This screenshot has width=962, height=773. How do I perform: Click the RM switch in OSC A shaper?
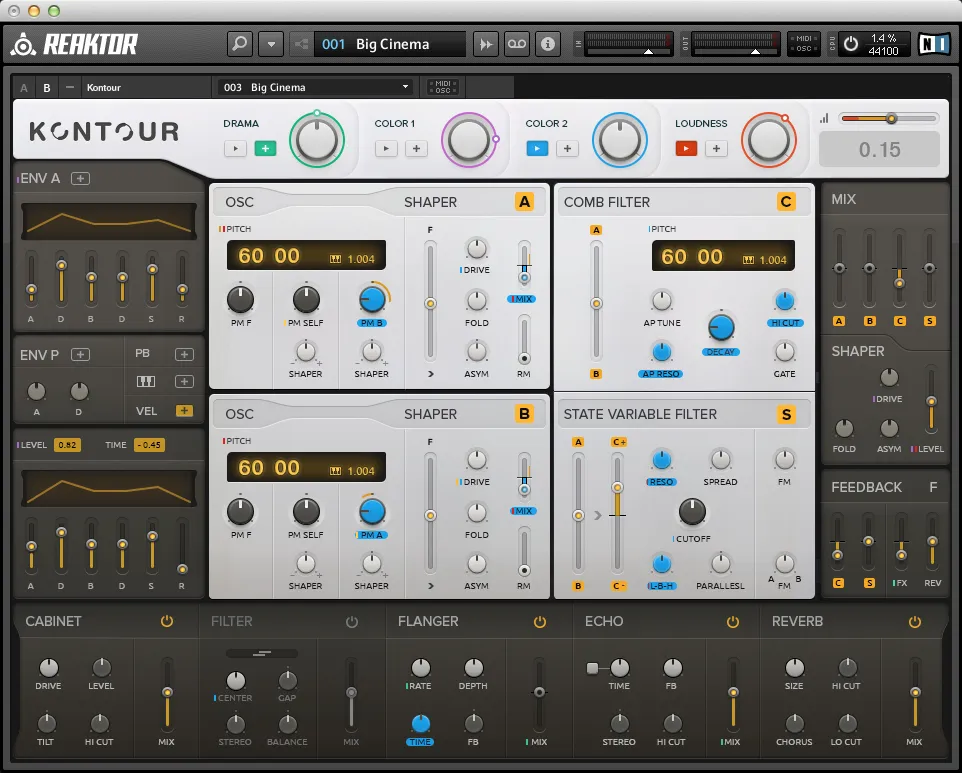pos(523,358)
